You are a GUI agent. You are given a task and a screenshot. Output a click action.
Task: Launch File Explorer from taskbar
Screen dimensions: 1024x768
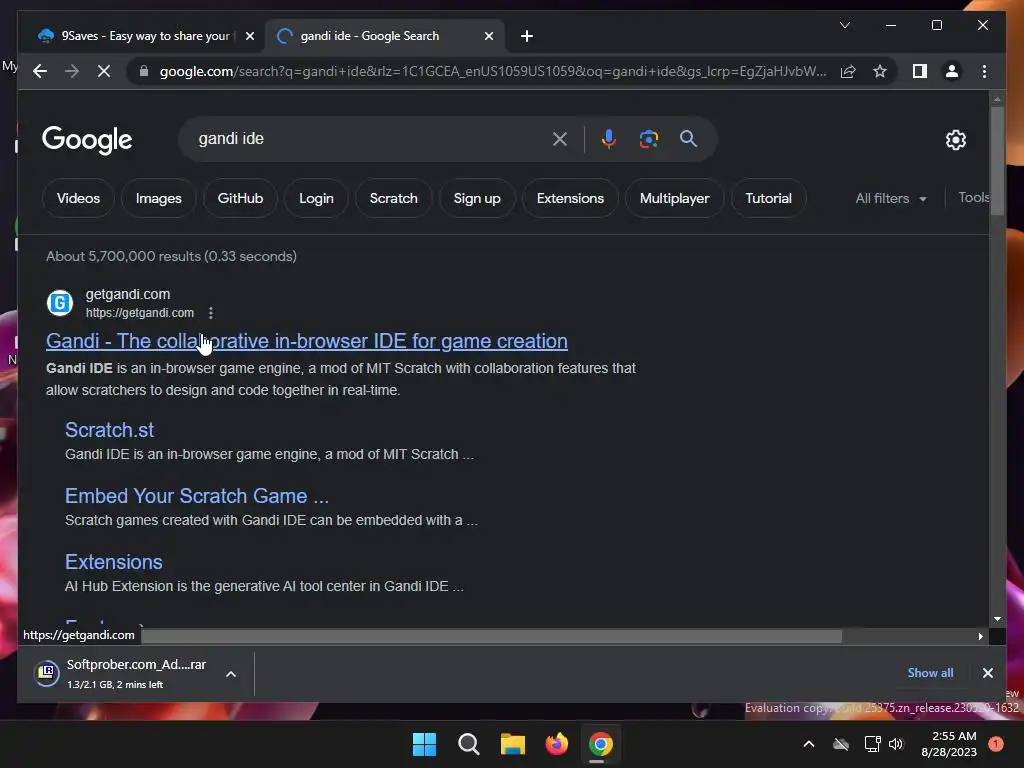tap(513, 744)
